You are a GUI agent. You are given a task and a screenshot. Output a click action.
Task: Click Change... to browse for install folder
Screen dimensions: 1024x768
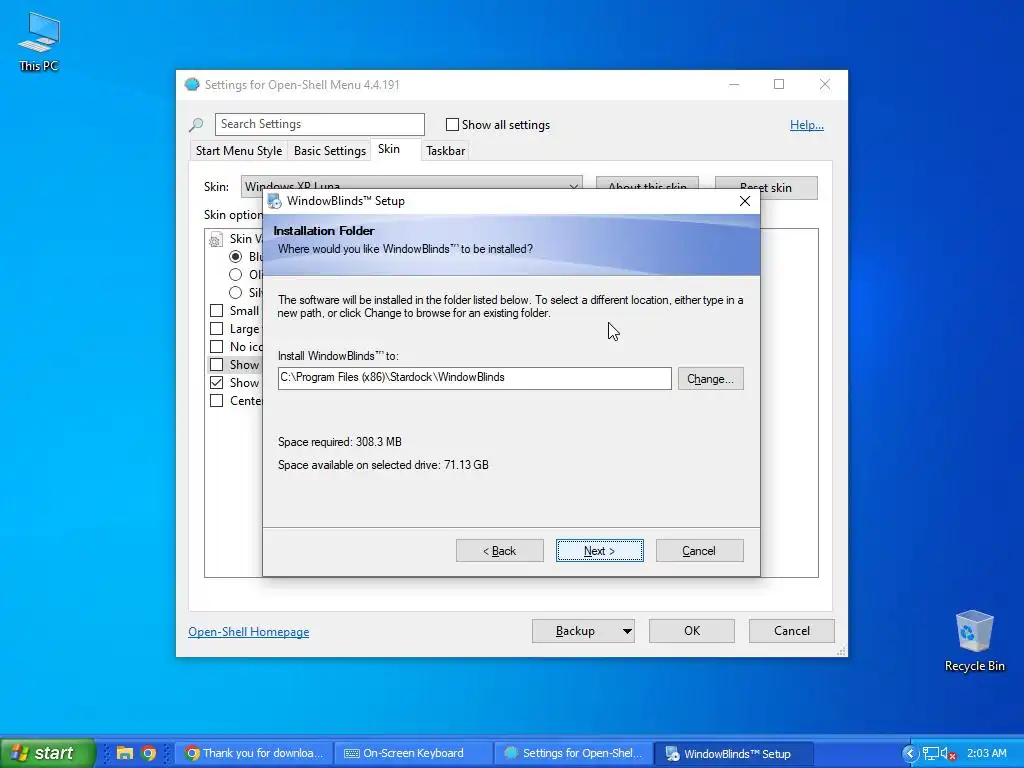(x=711, y=379)
